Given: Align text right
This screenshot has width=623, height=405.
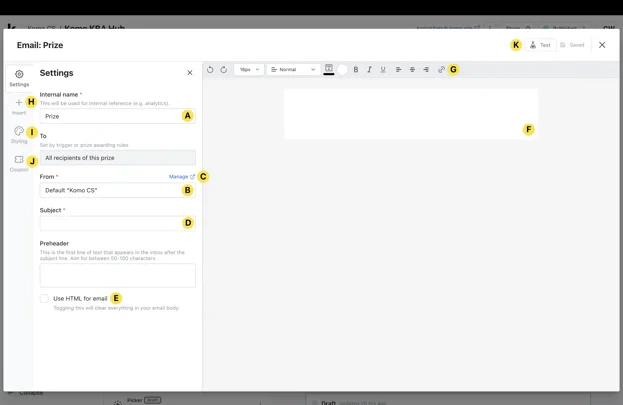Looking at the screenshot, I should pyautogui.click(x=426, y=70).
